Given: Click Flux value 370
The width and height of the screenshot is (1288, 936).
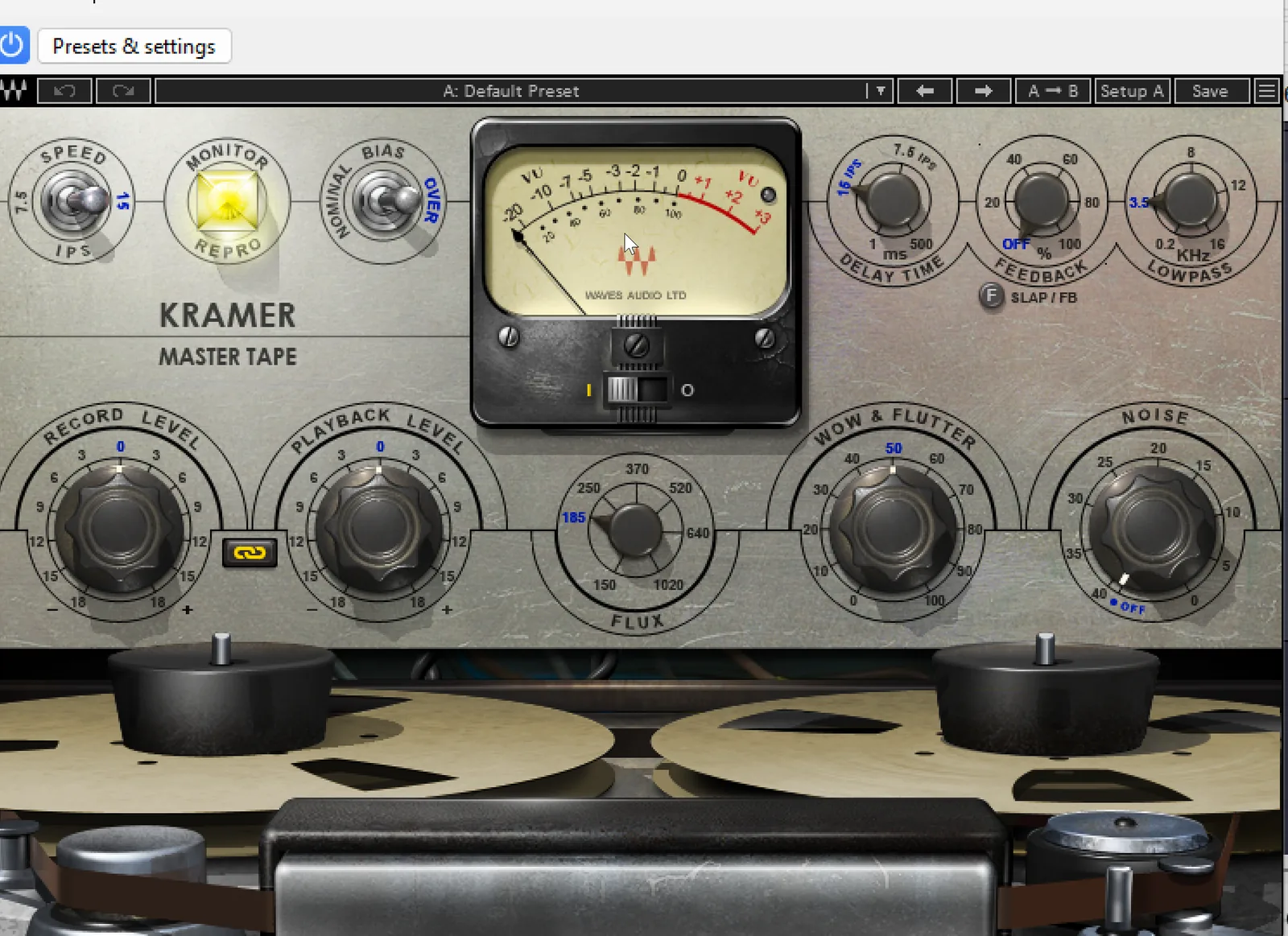Looking at the screenshot, I should 637,468.
